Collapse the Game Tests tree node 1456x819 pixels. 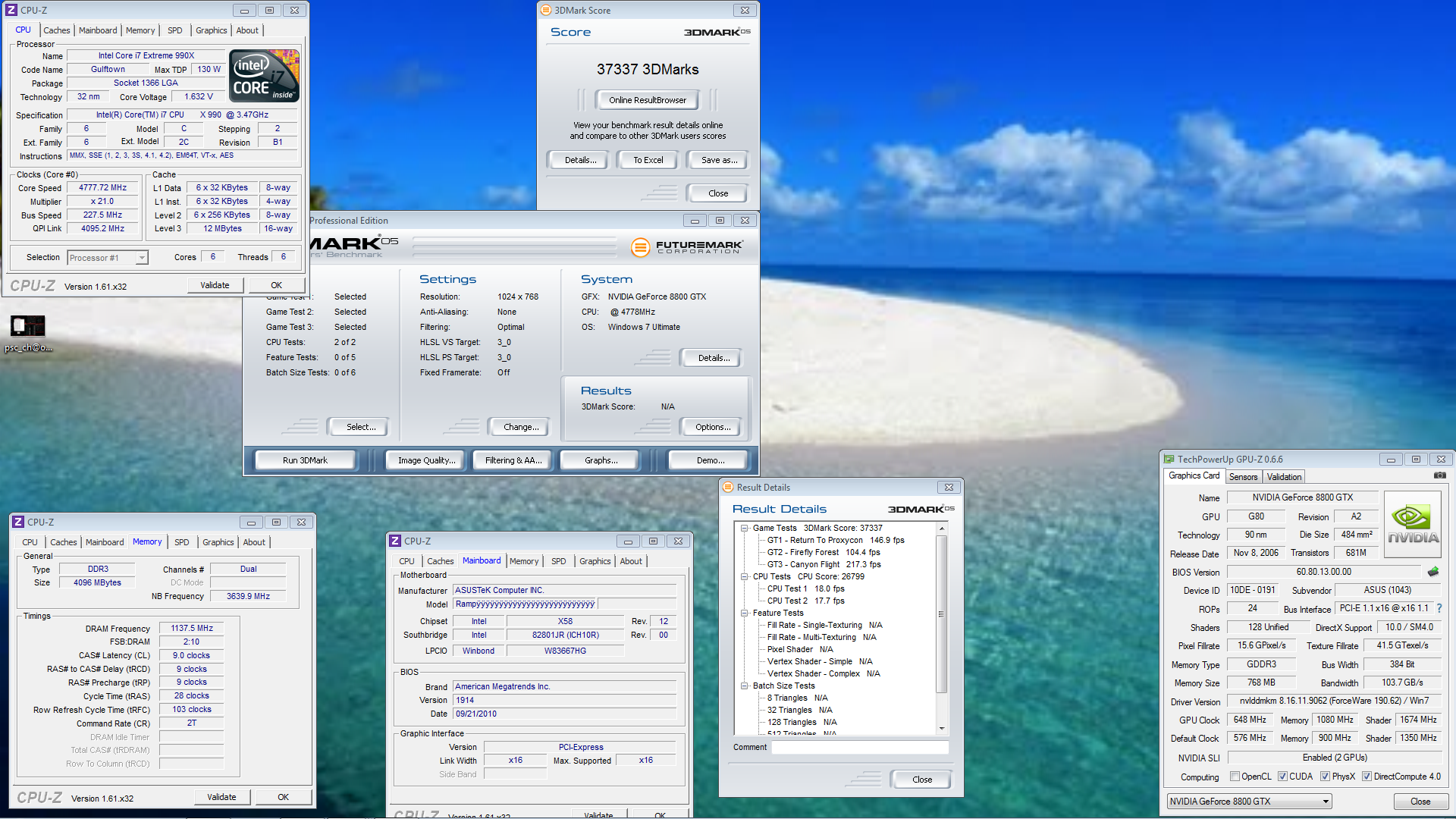[x=745, y=528]
